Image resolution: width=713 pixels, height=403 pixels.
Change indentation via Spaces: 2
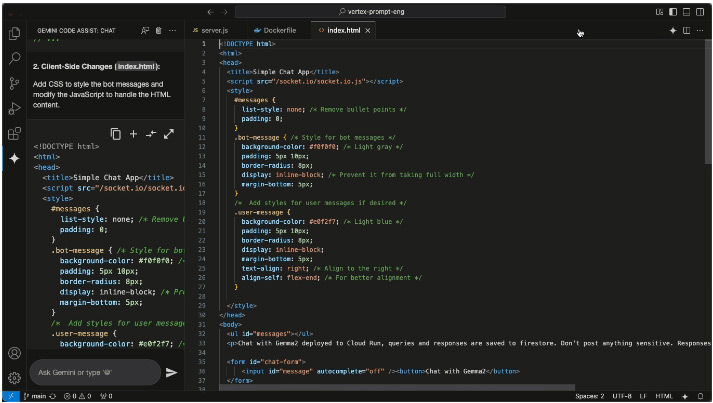590,396
